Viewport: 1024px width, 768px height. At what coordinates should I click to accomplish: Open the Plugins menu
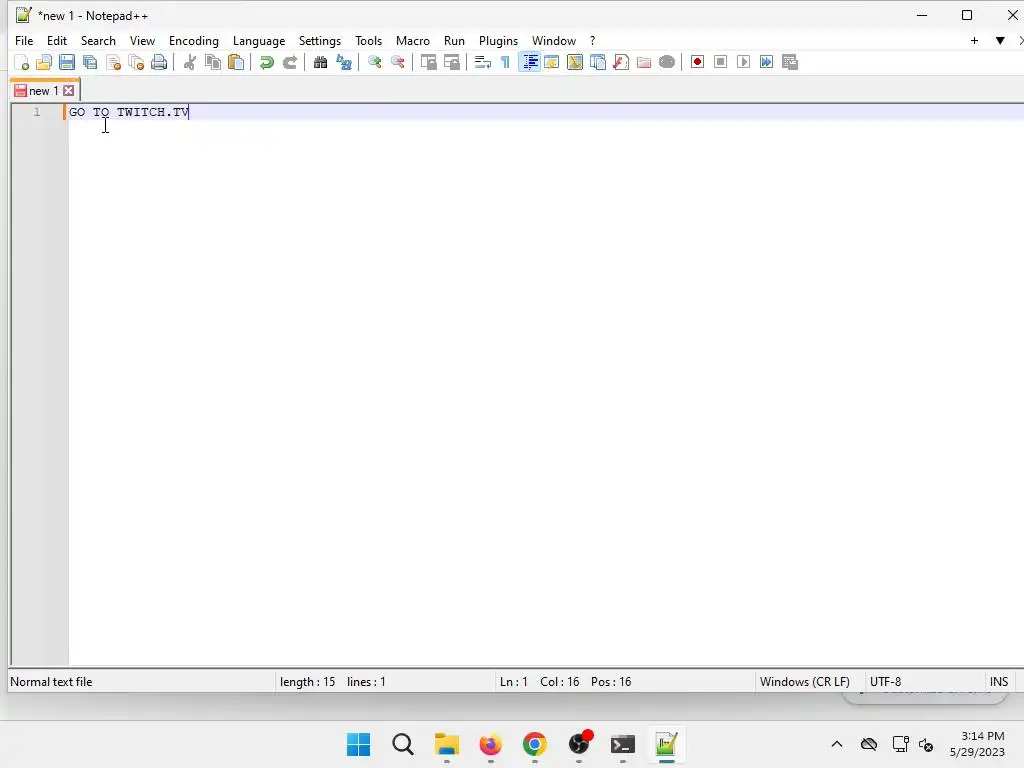click(498, 40)
